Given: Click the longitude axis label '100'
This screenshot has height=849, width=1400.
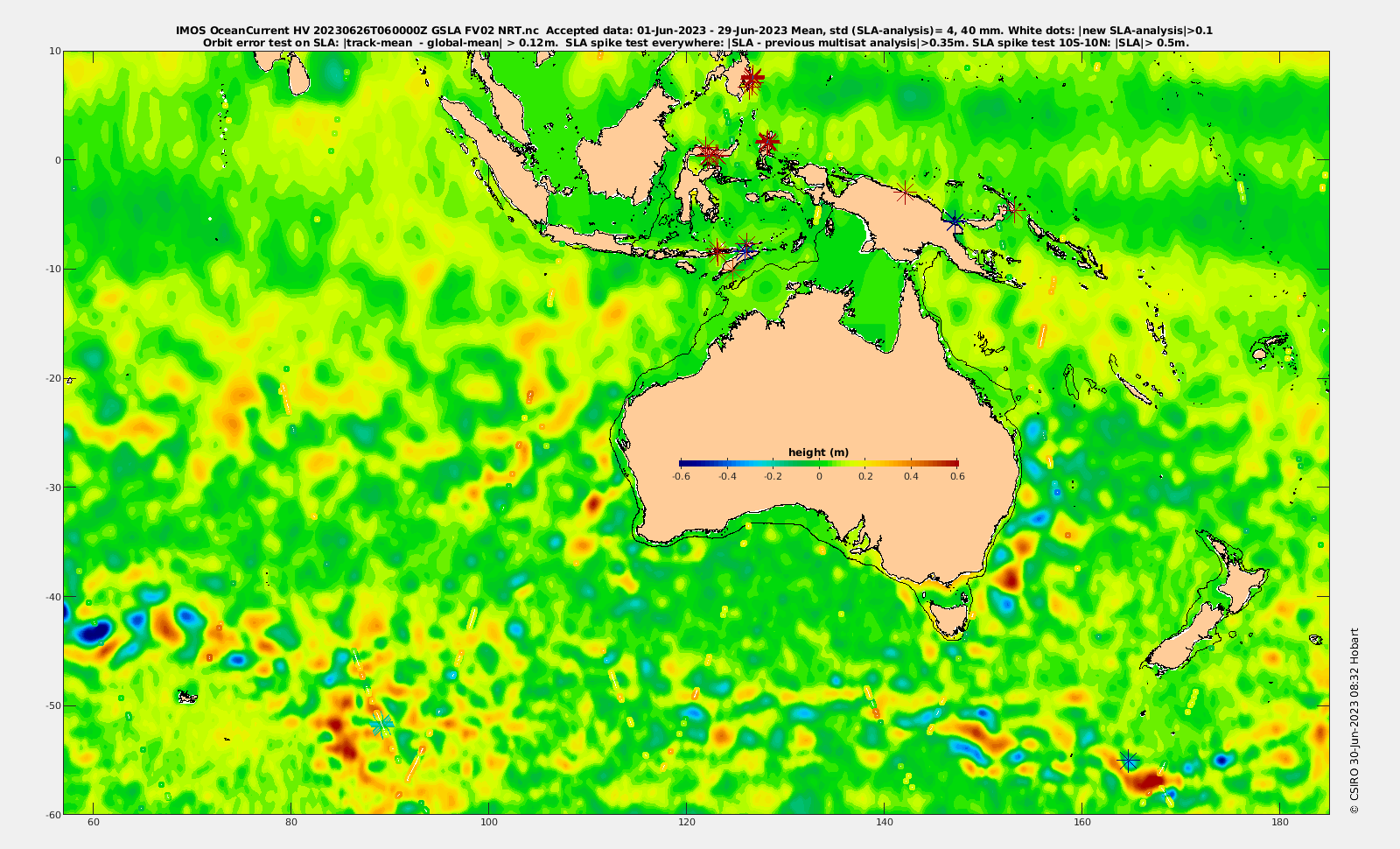Looking at the screenshot, I should point(489,823).
